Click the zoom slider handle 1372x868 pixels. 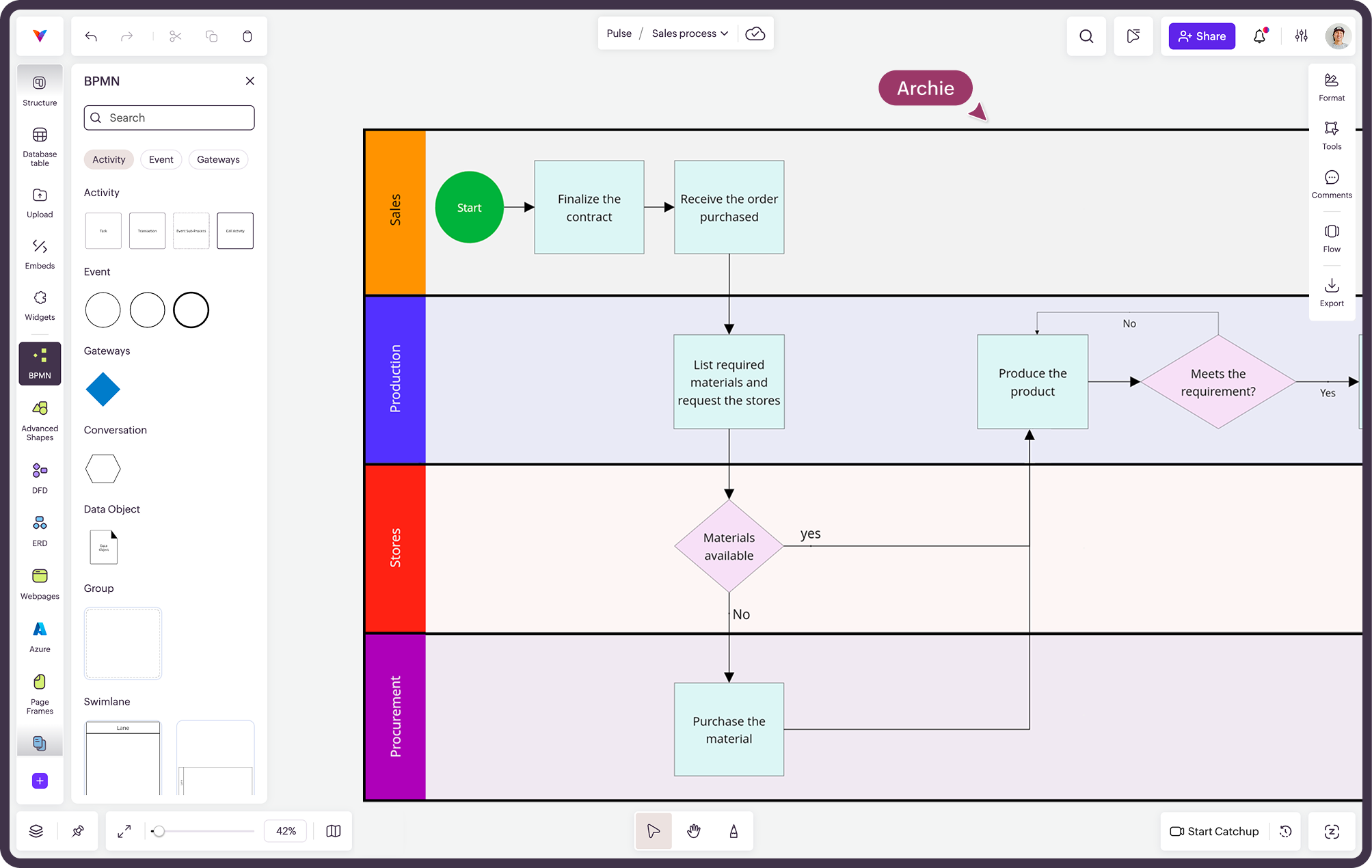click(159, 831)
